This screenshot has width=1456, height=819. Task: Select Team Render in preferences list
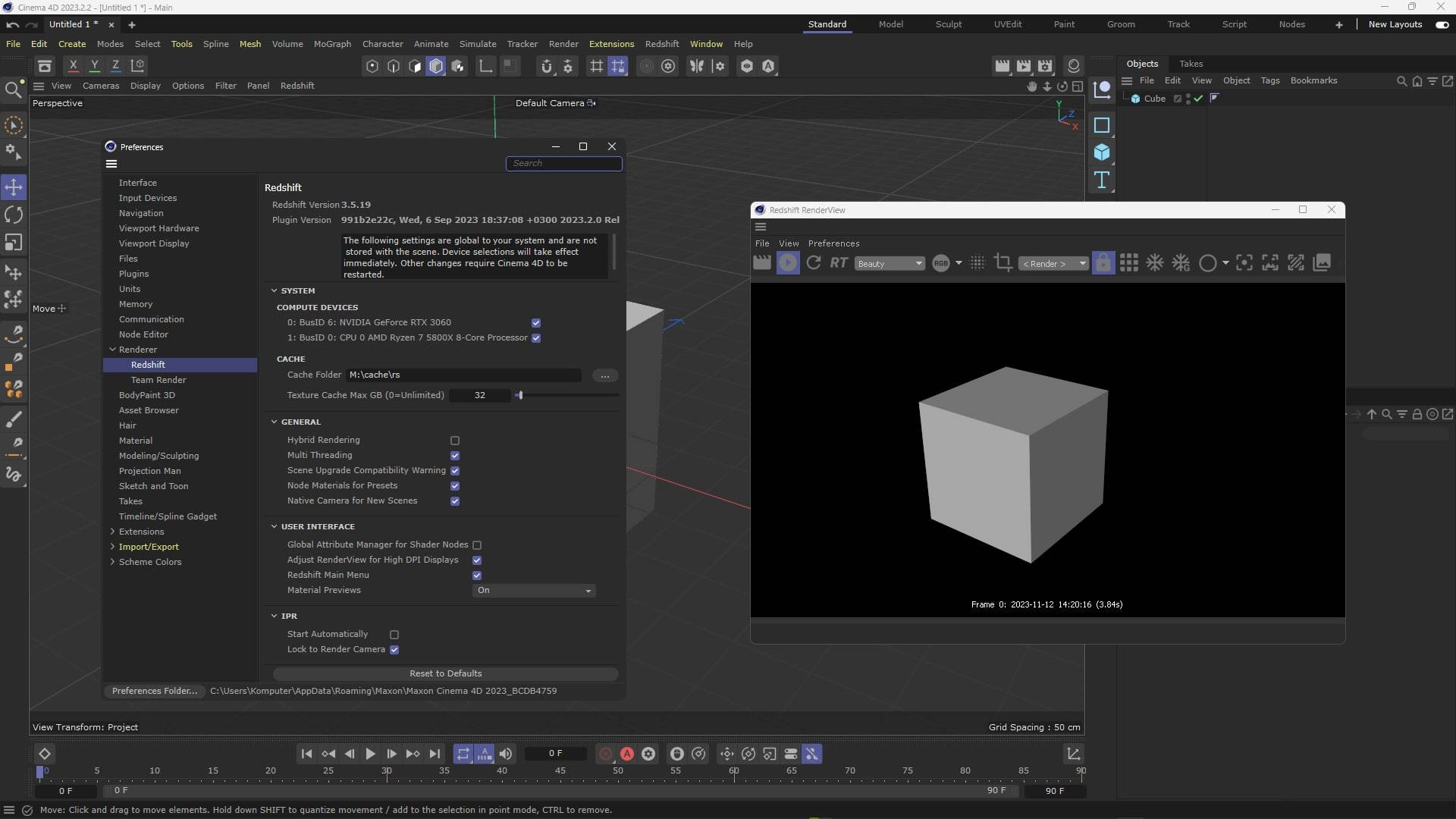tap(158, 380)
